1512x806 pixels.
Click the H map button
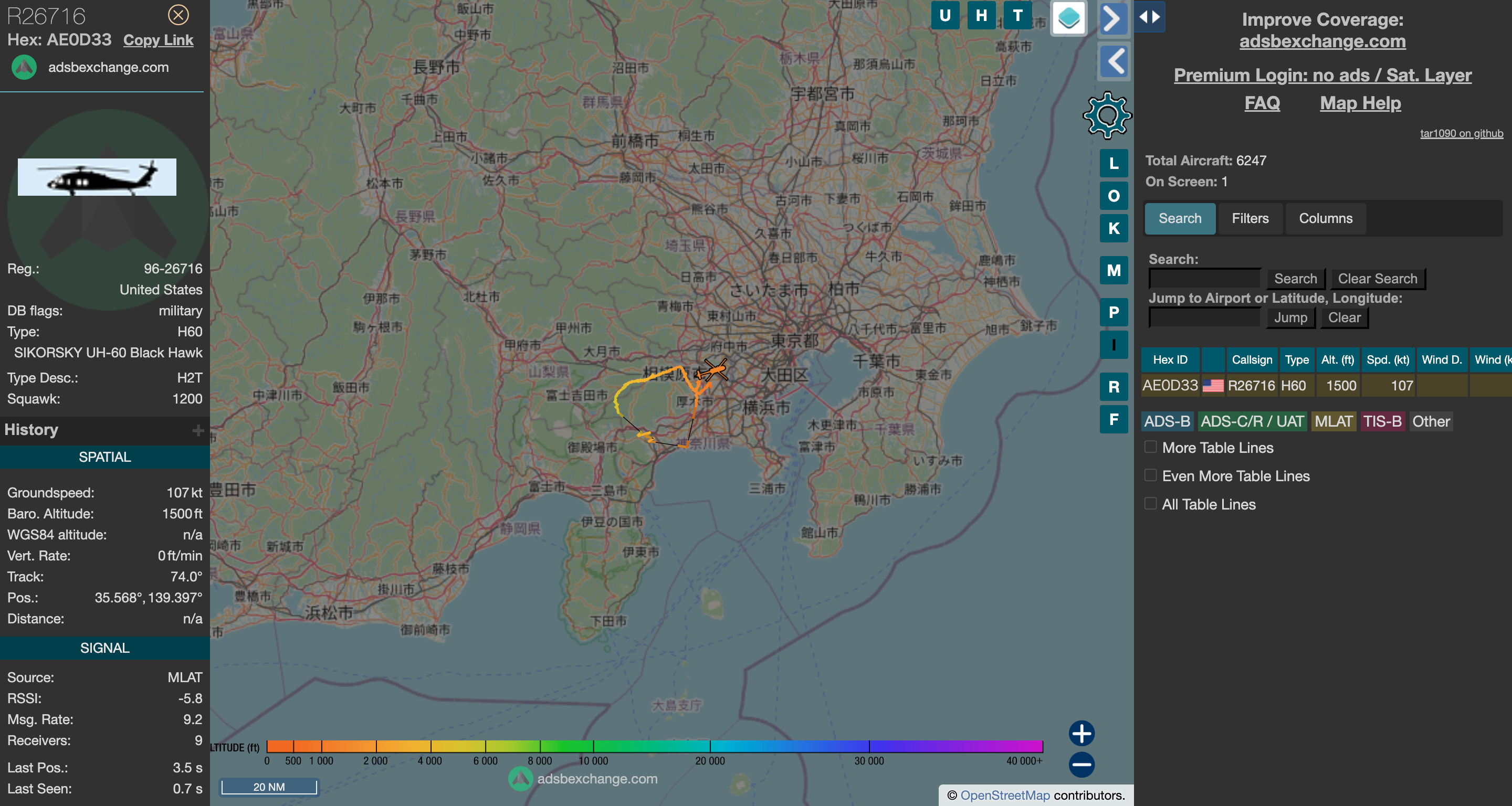click(981, 15)
